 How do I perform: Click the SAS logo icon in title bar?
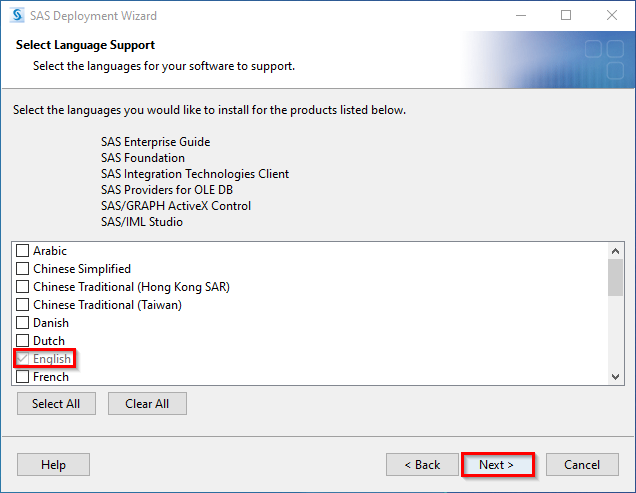[17, 15]
